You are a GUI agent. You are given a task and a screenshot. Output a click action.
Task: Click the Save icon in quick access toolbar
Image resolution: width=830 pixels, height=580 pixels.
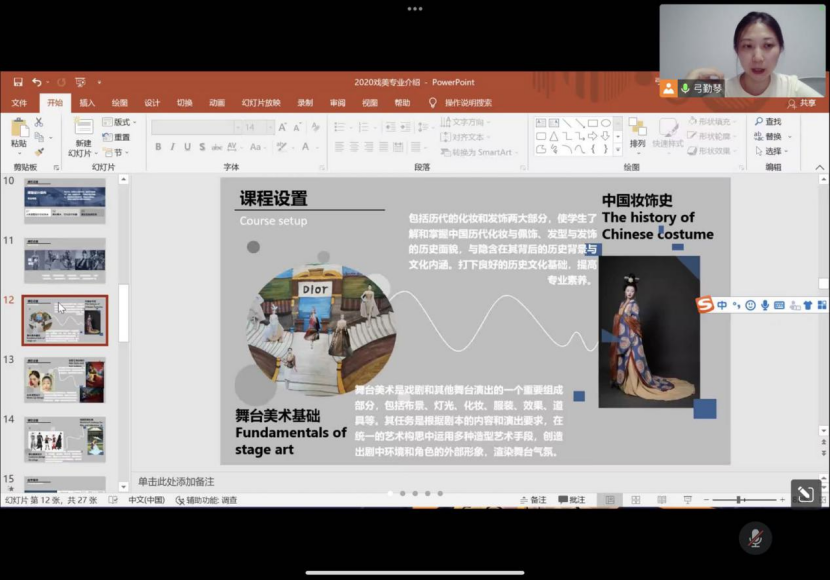[17, 82]
